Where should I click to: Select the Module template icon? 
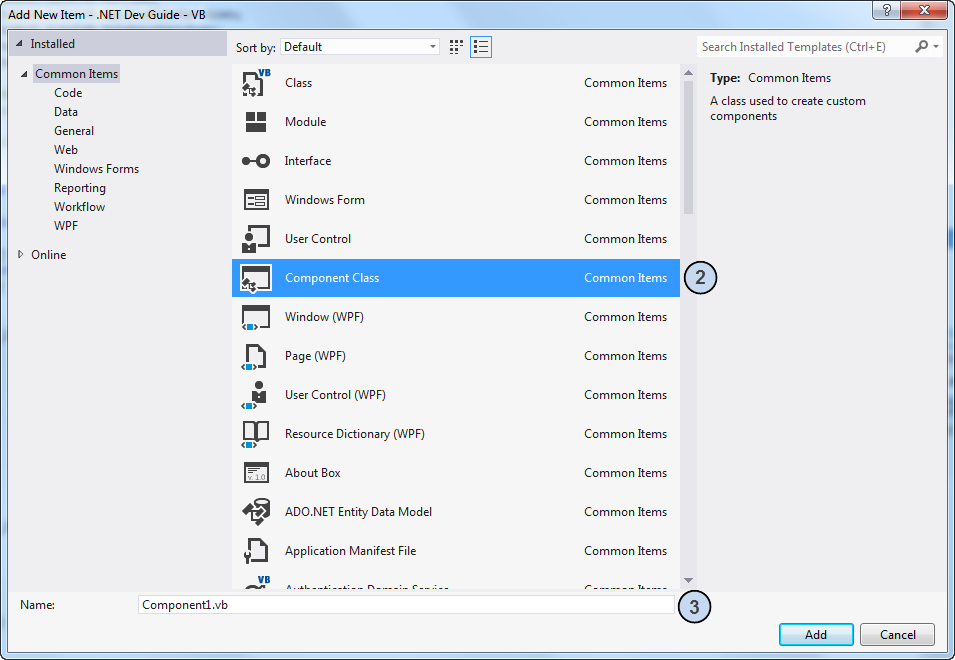tap(256, 122)
